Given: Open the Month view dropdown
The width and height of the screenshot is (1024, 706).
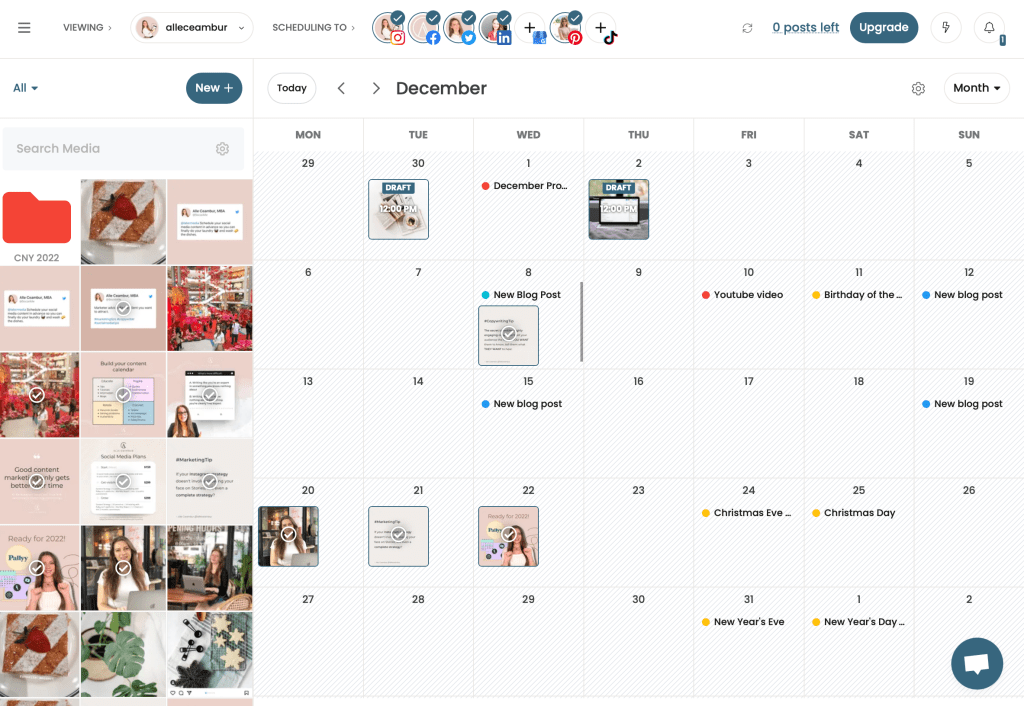Looking at the screenshot, I should [x=976, y=88].
